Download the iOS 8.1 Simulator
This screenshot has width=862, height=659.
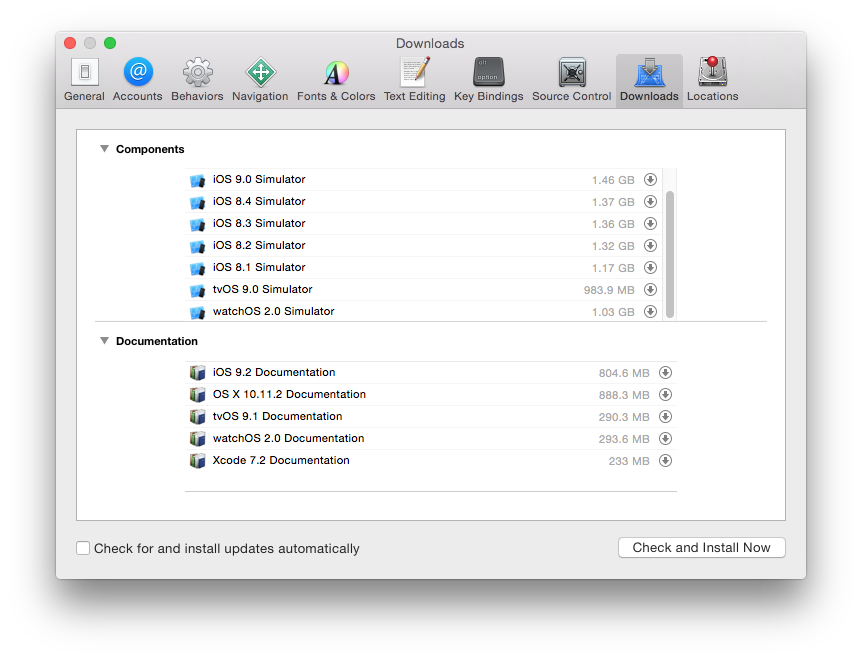(x=650, y=268)
